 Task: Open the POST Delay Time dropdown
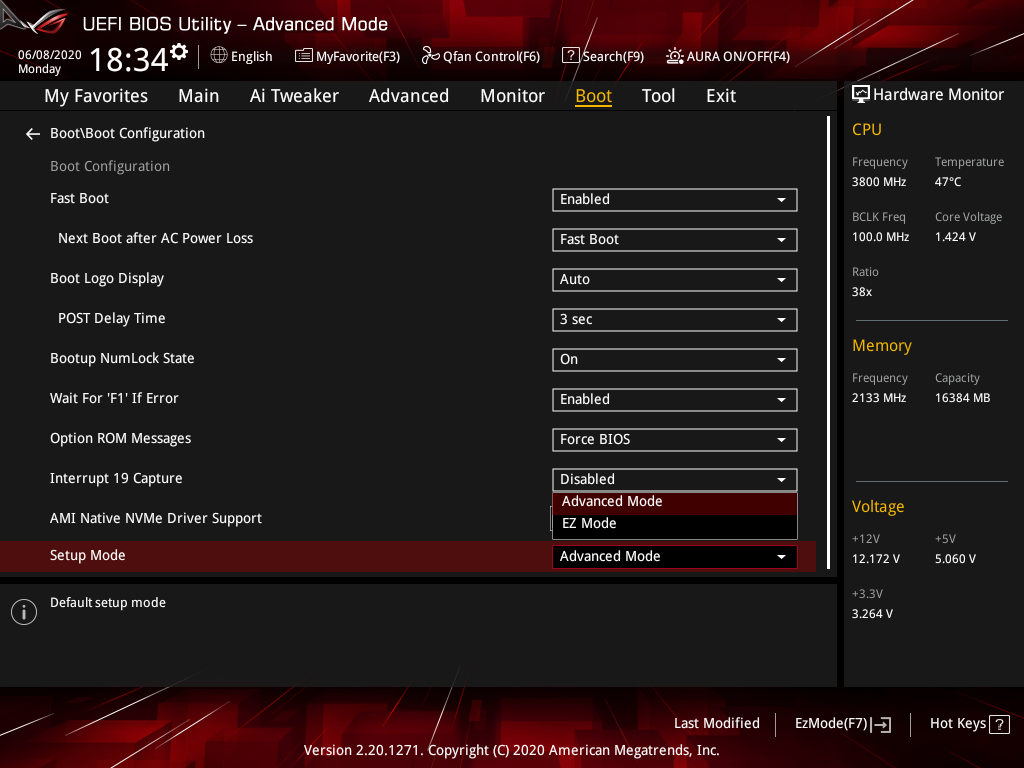tap(675, 320)
